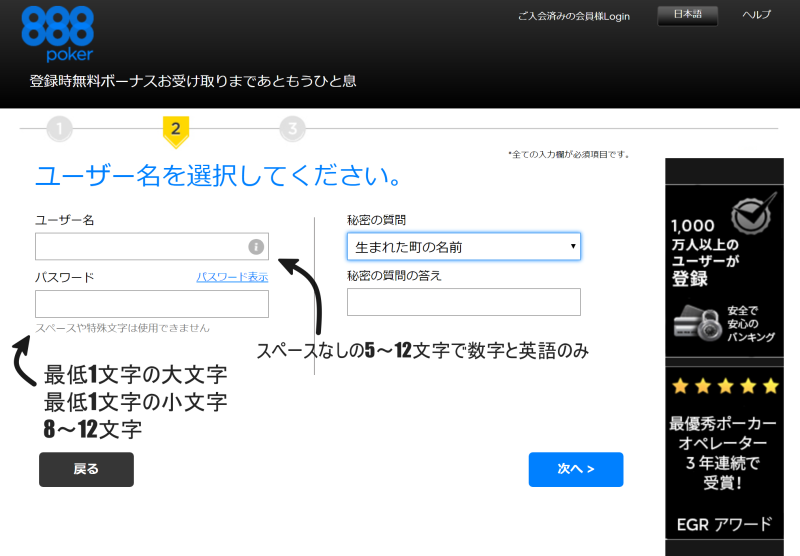Click the ご入会済みの会員様Login link
Viewport: 800px width, 556px height.
coord(573,16)
